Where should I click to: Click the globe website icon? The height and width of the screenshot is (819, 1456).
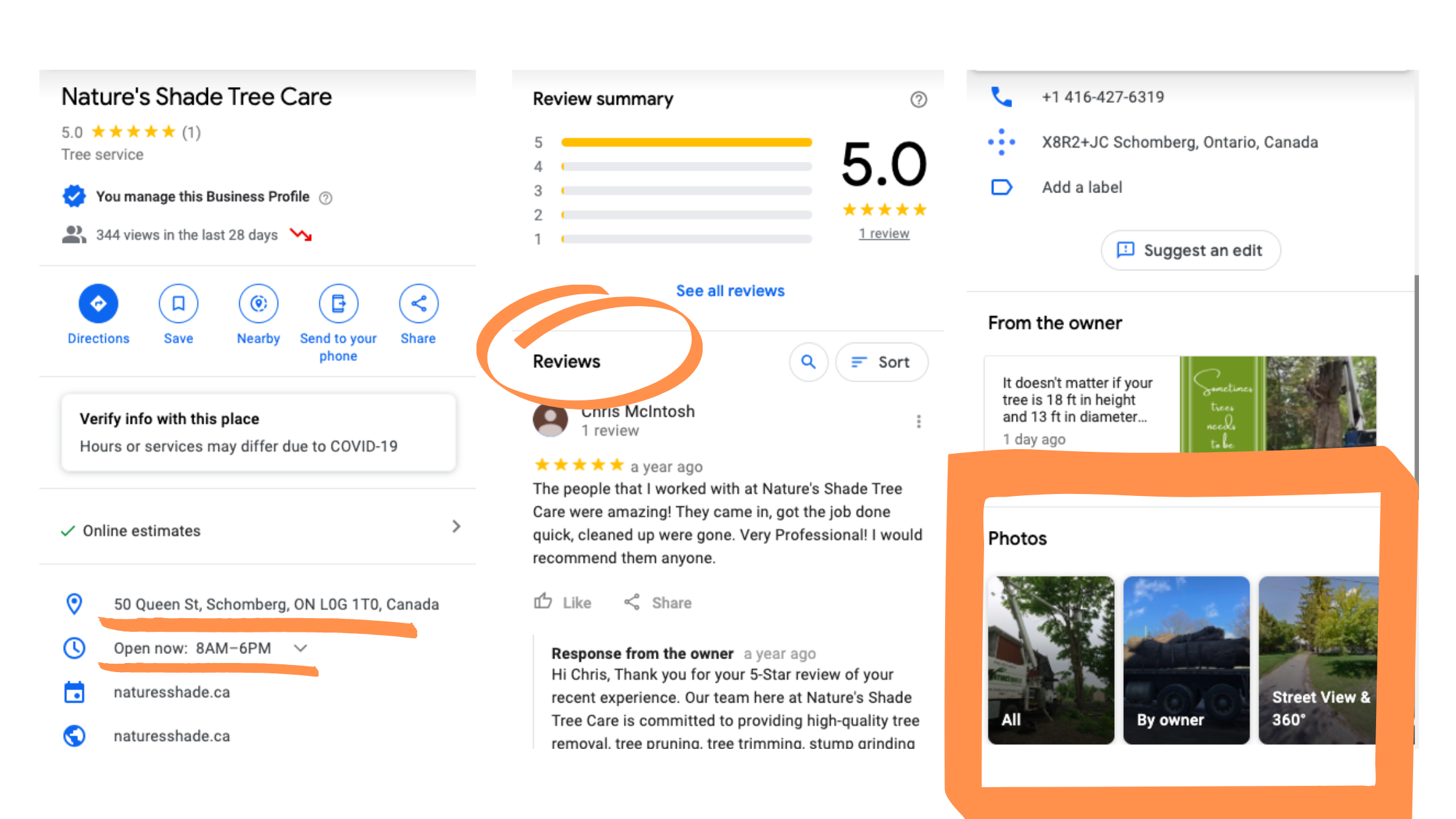[75, 736]
